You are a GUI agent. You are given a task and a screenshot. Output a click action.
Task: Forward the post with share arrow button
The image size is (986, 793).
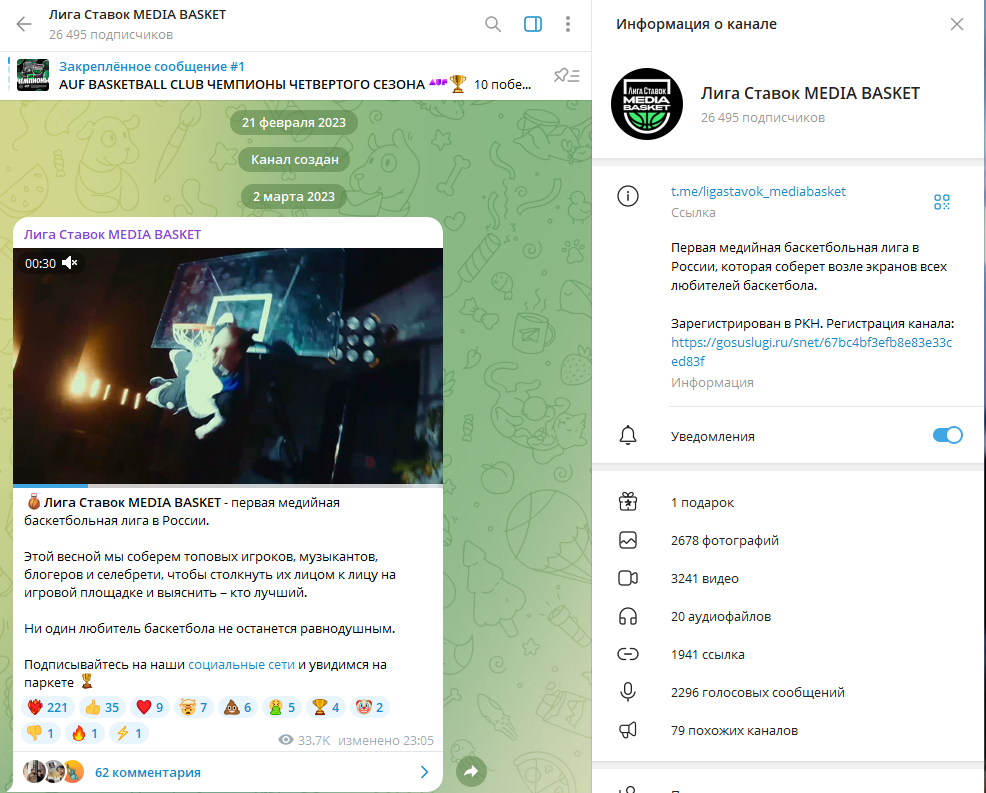click(471, 771)
